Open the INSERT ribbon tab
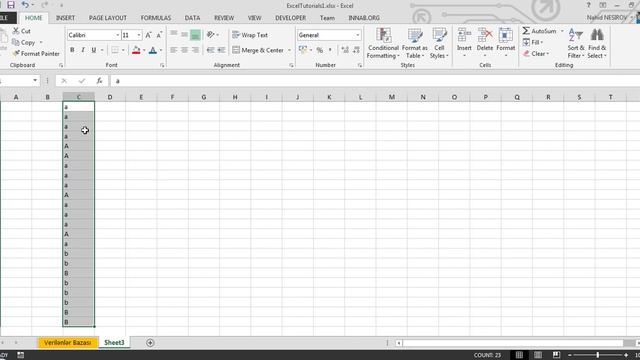The image size is (640, 360). (65, 18)
